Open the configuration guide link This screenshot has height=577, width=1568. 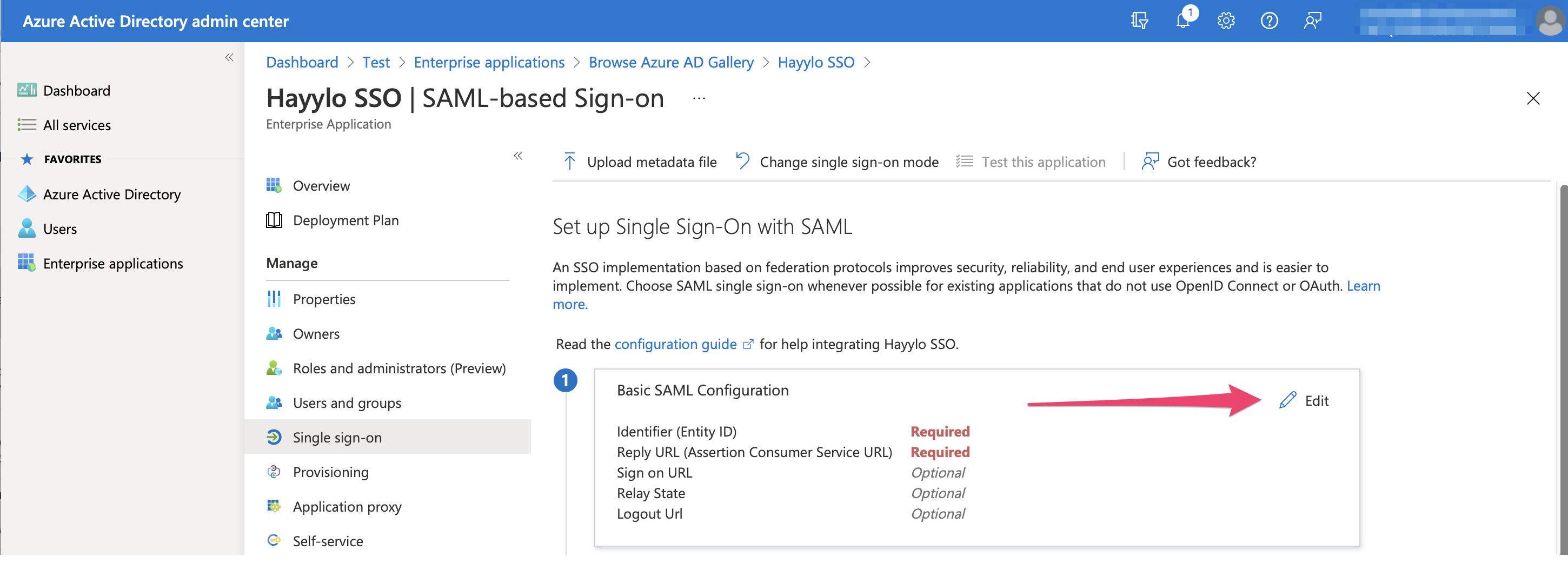click(675, 344)
